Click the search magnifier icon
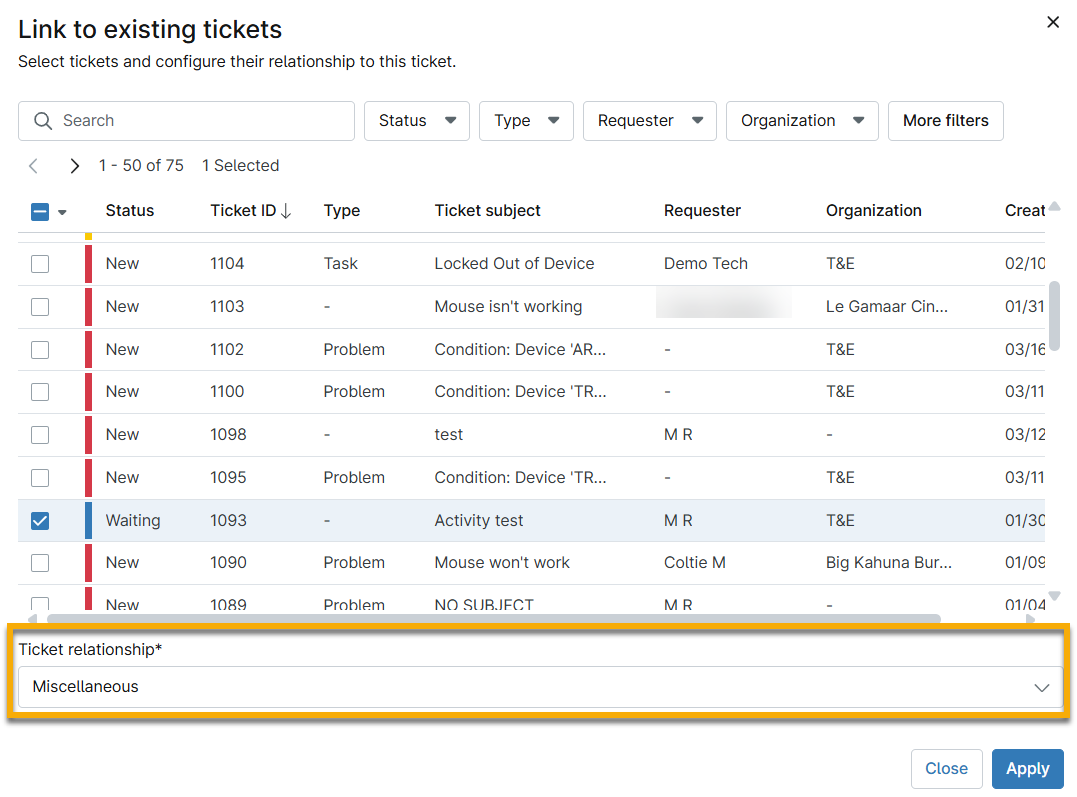 (42, 121)
